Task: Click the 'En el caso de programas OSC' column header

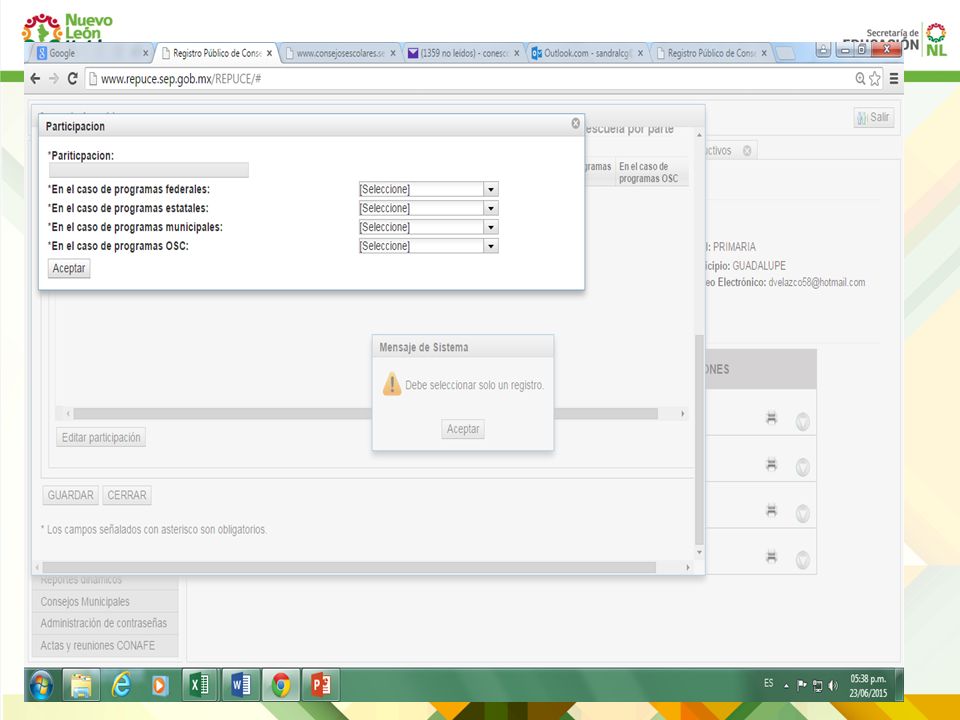Action: pos(649,173)
